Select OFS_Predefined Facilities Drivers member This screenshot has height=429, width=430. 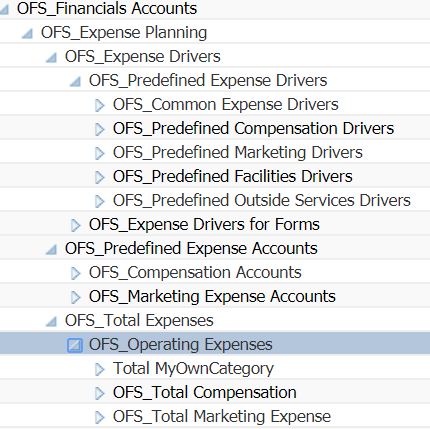pyautogui.click(x=233, y=176)
